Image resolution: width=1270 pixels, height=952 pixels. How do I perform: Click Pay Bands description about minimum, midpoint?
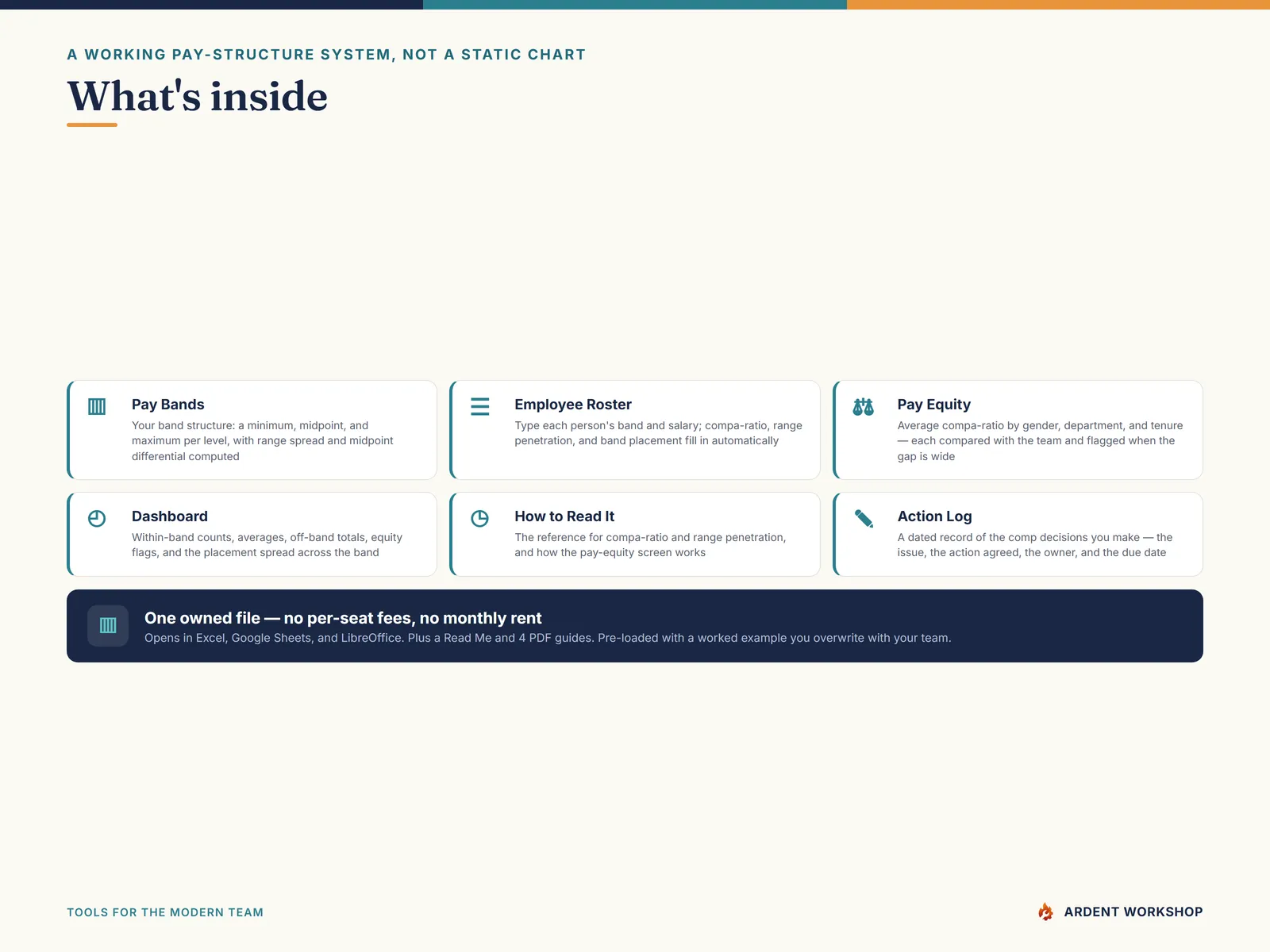(263, 441)
